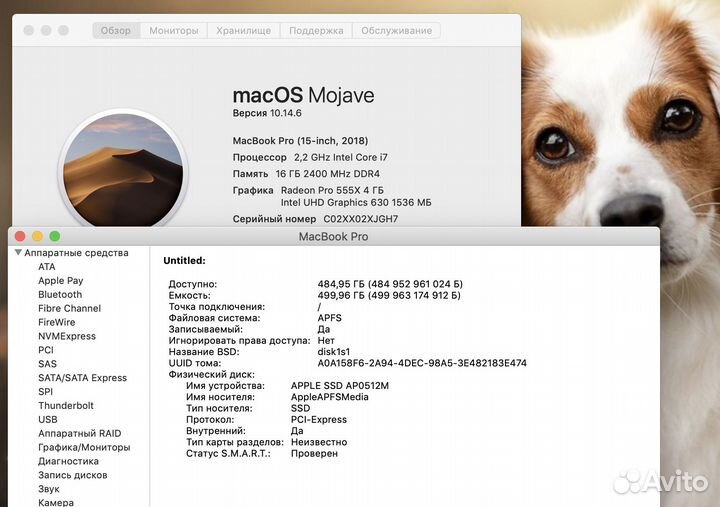Select SAS in the sidebar
Image resolution: width=720 pixels, height=507 pixels.
[x=47, y=364]
